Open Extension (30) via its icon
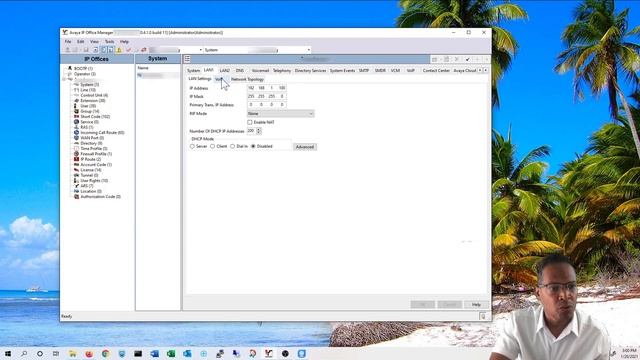Viewport: 640px width, 360px height. click(76, 100)
